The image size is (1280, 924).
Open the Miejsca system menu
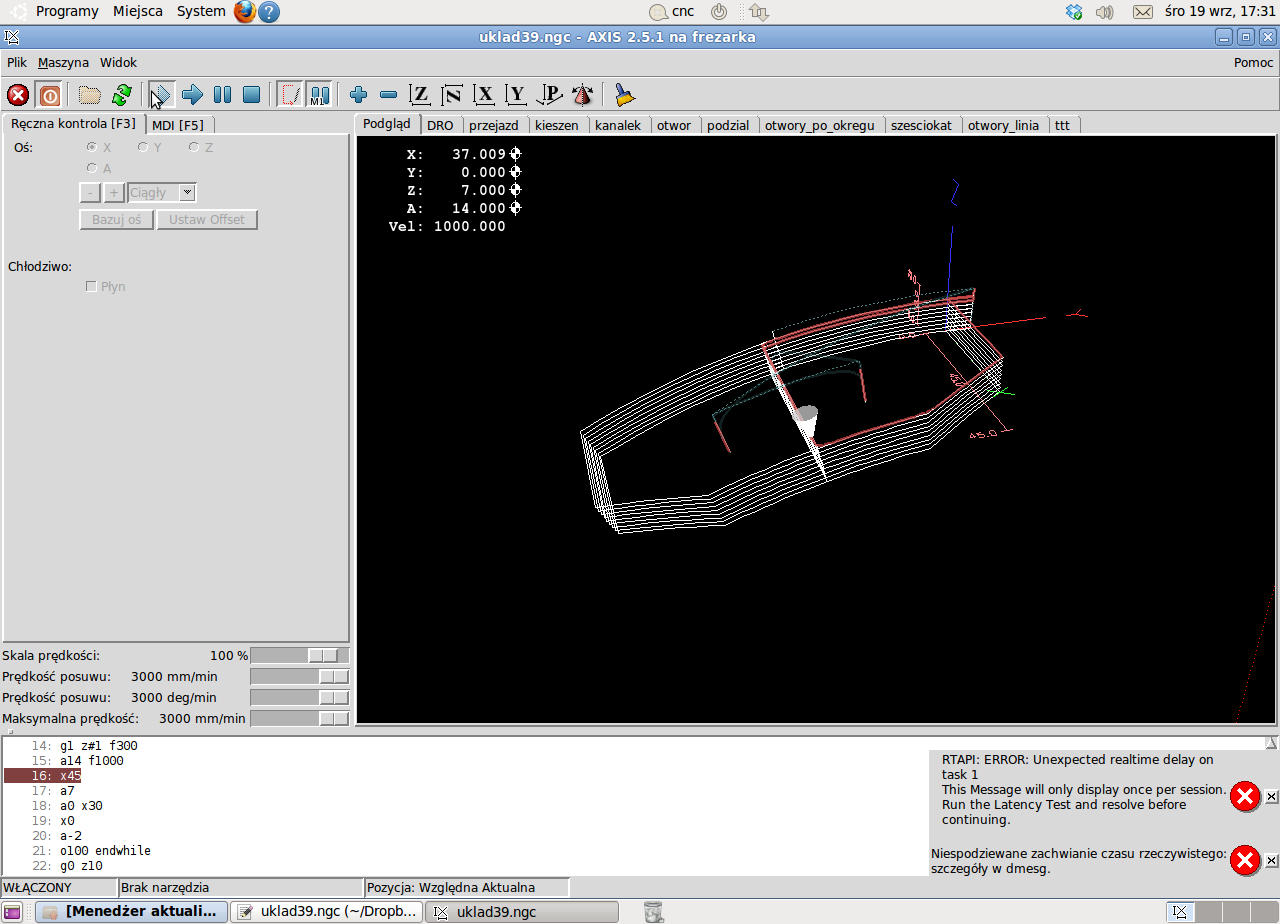[138, 11]
